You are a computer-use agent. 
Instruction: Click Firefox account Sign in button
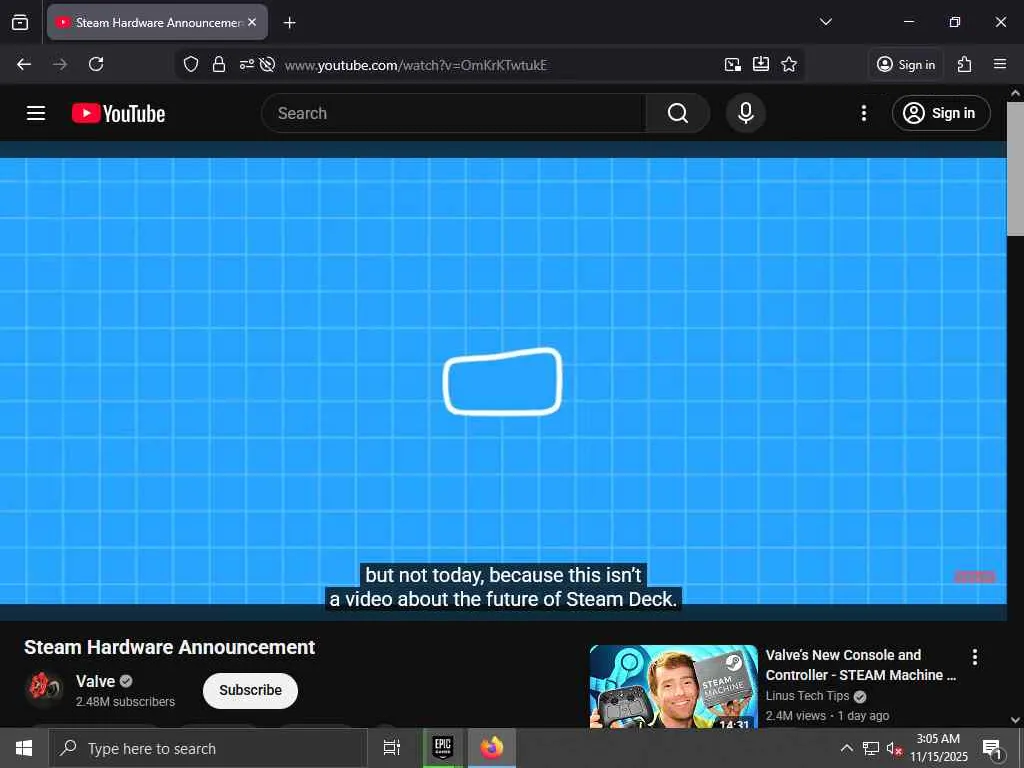(x=906, y=65)
